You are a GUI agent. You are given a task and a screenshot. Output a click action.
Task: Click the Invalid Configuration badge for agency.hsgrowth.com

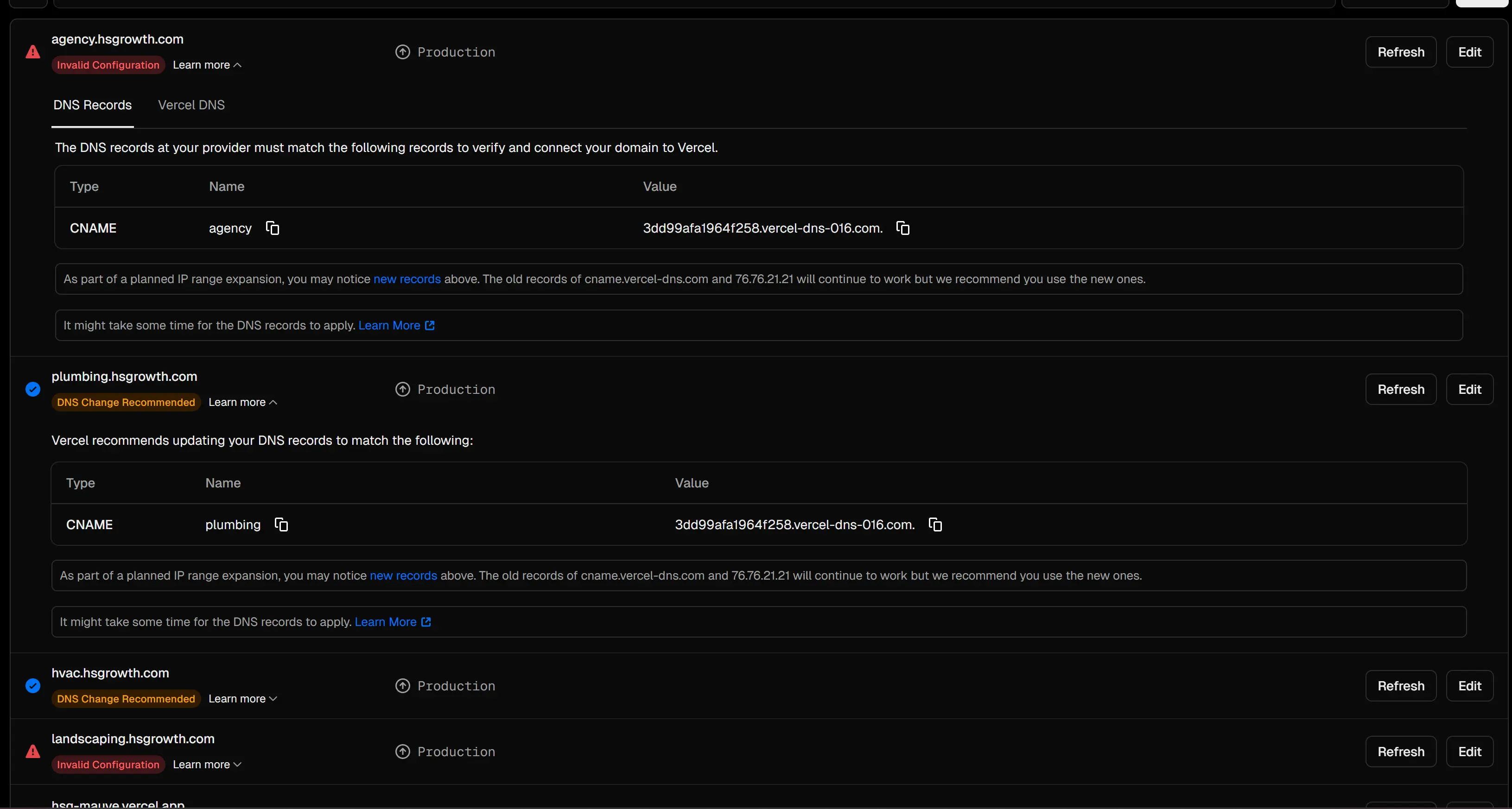[108, 65]
